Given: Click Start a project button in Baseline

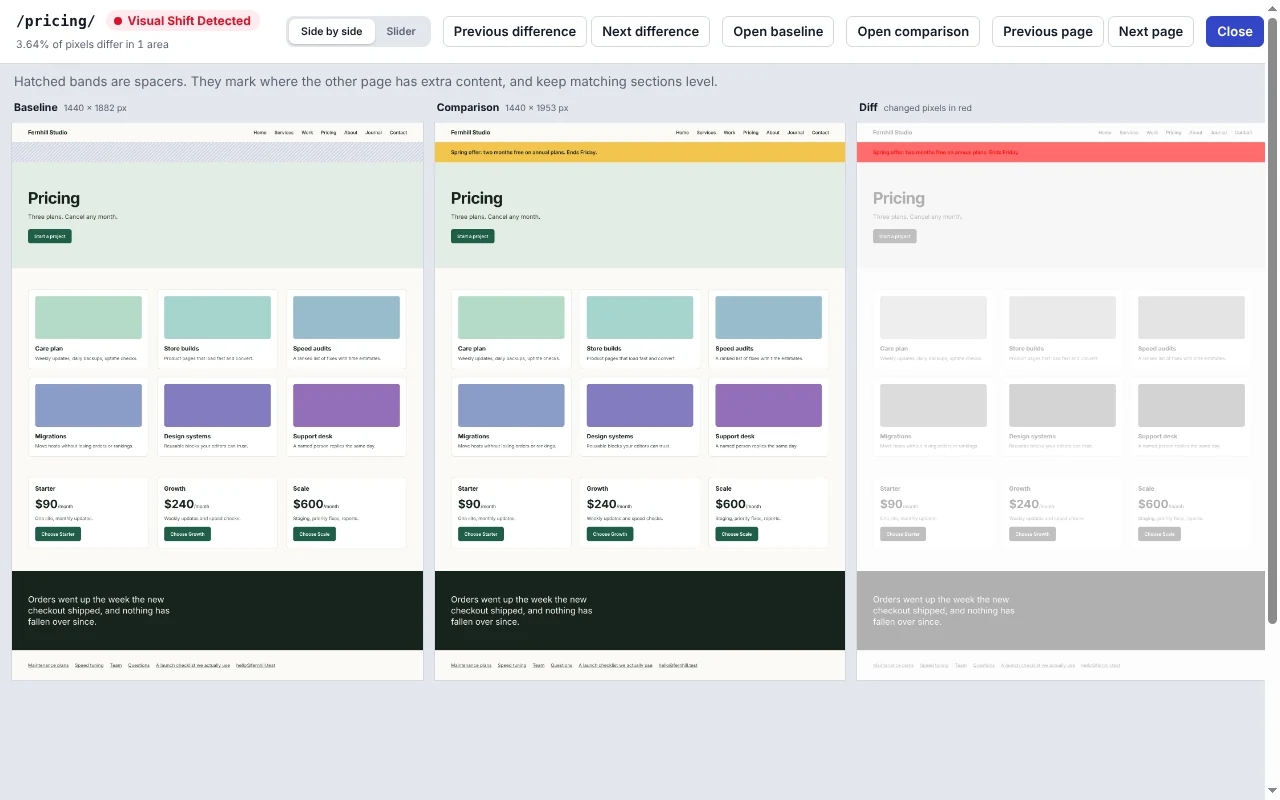Looking at the screenshot, I should (50, 236).
